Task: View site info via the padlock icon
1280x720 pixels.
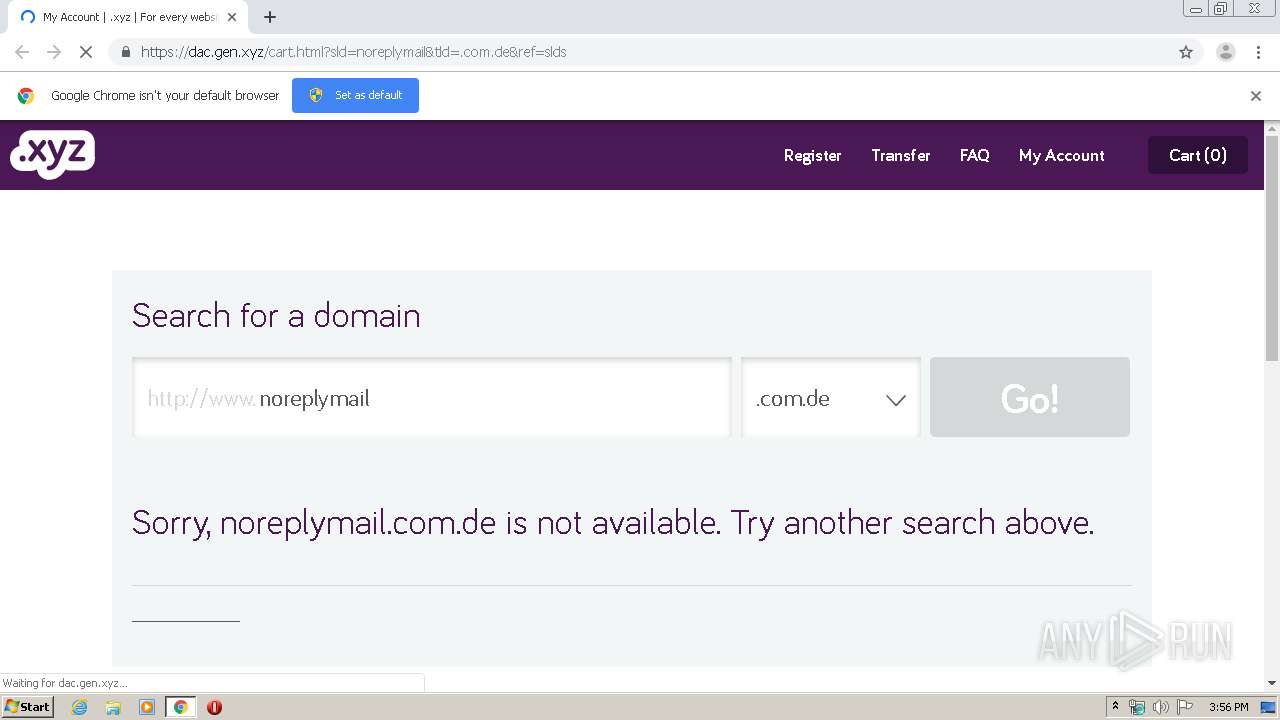Action: (126, 52)
